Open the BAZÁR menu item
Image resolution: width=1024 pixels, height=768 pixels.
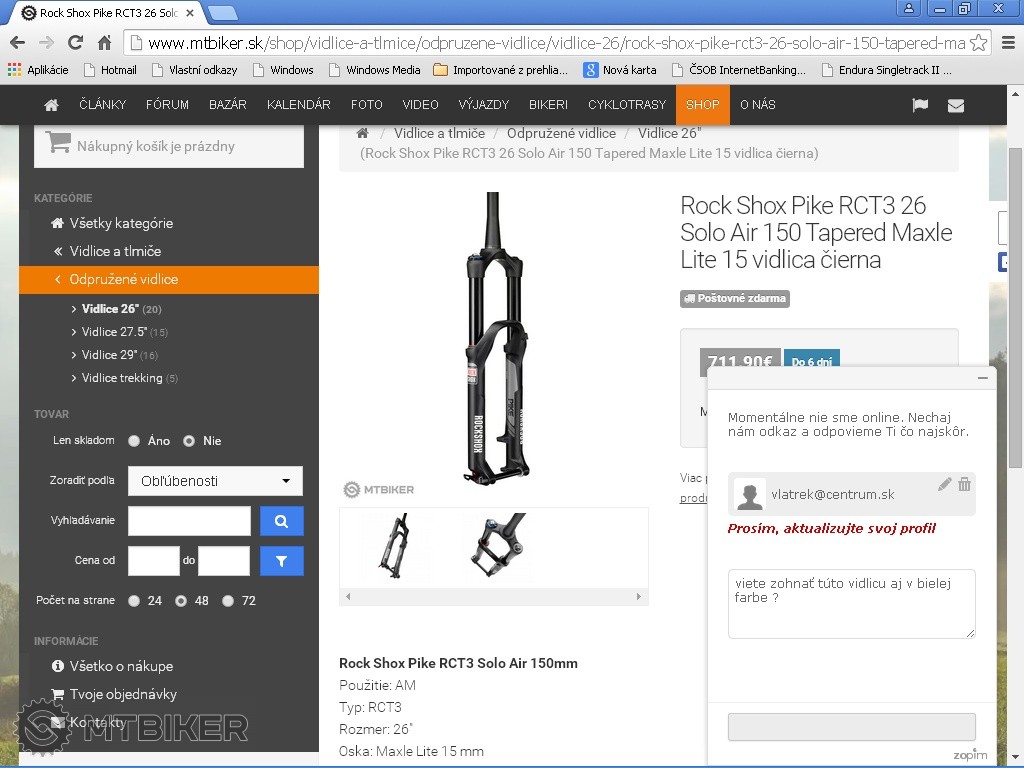228,105
